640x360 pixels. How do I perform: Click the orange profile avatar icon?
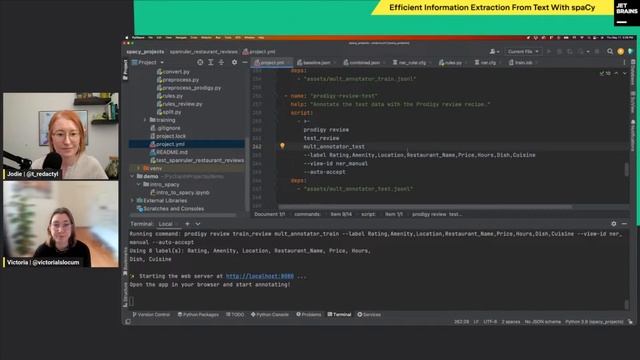620,51
